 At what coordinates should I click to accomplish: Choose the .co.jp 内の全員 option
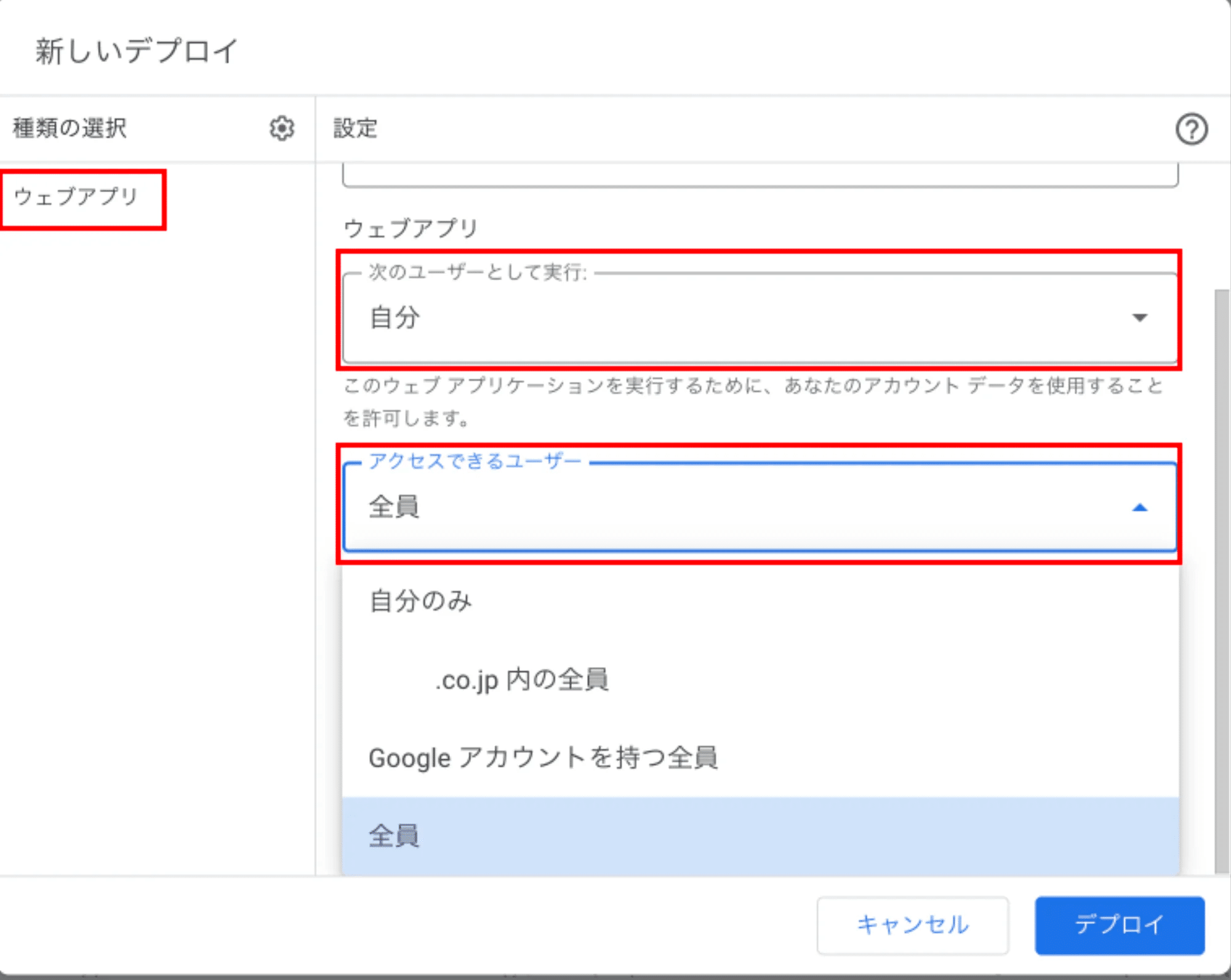pos(522,680)
